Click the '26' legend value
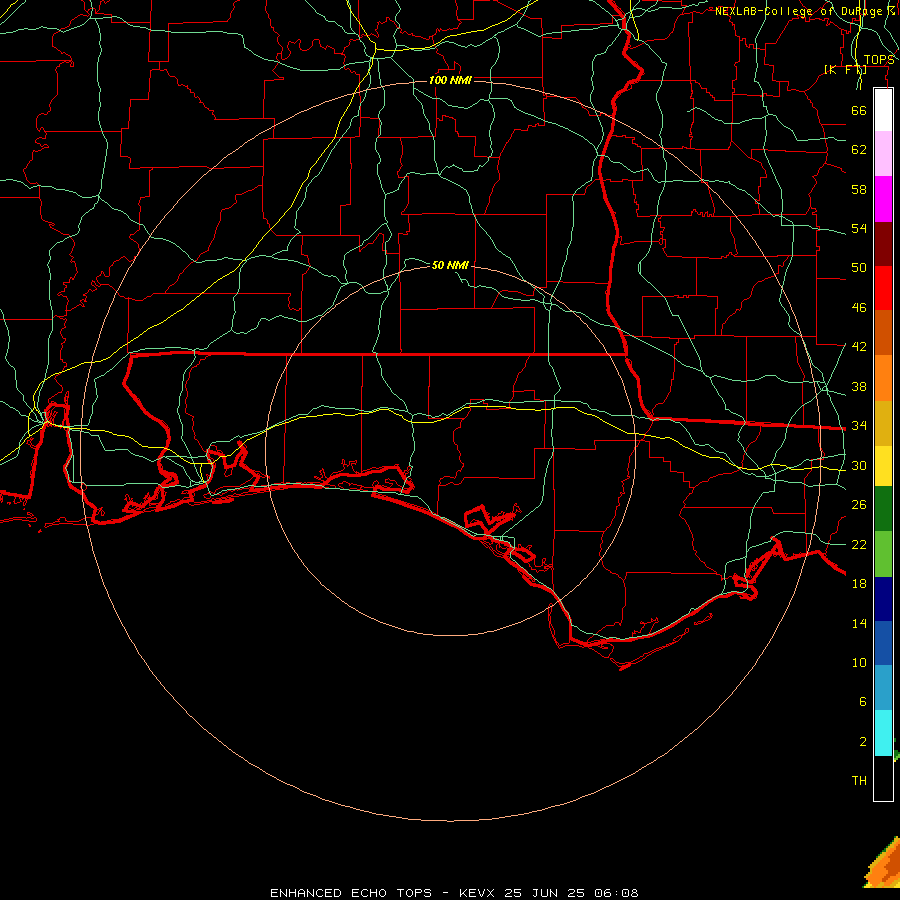Image resolution: width=900 pixels, height=900 pixels. pyautogui.click(x=859, y=505)
